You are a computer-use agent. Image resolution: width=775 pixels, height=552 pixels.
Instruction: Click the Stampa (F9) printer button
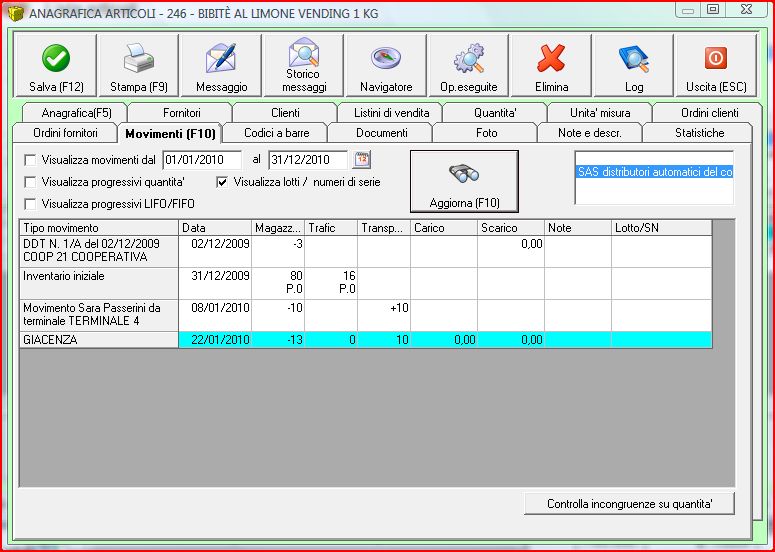[x=138, y=65]
